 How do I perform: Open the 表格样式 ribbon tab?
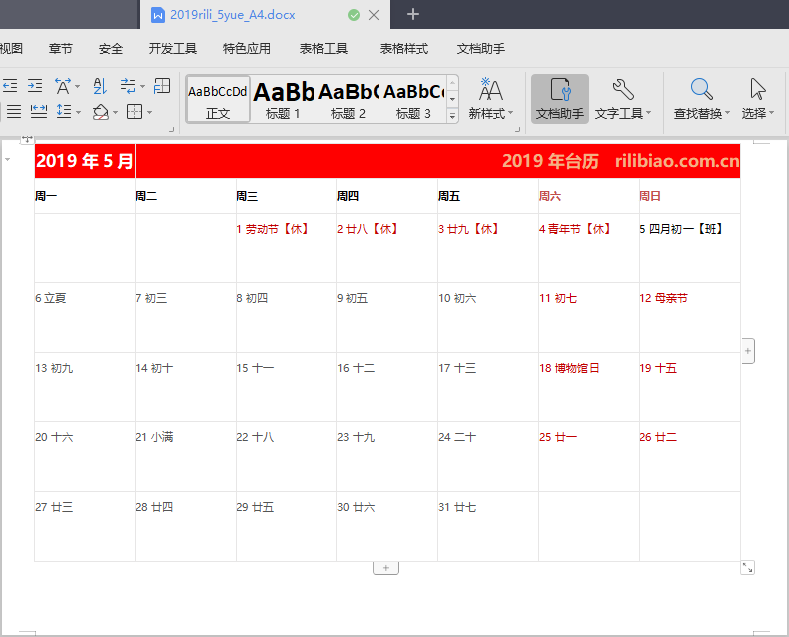(x=404, y=49)
